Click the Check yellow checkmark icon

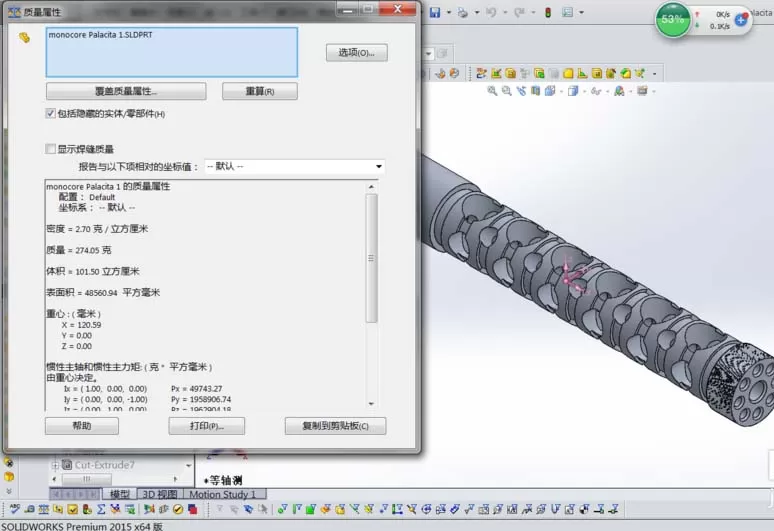click(x=73, y=509)
